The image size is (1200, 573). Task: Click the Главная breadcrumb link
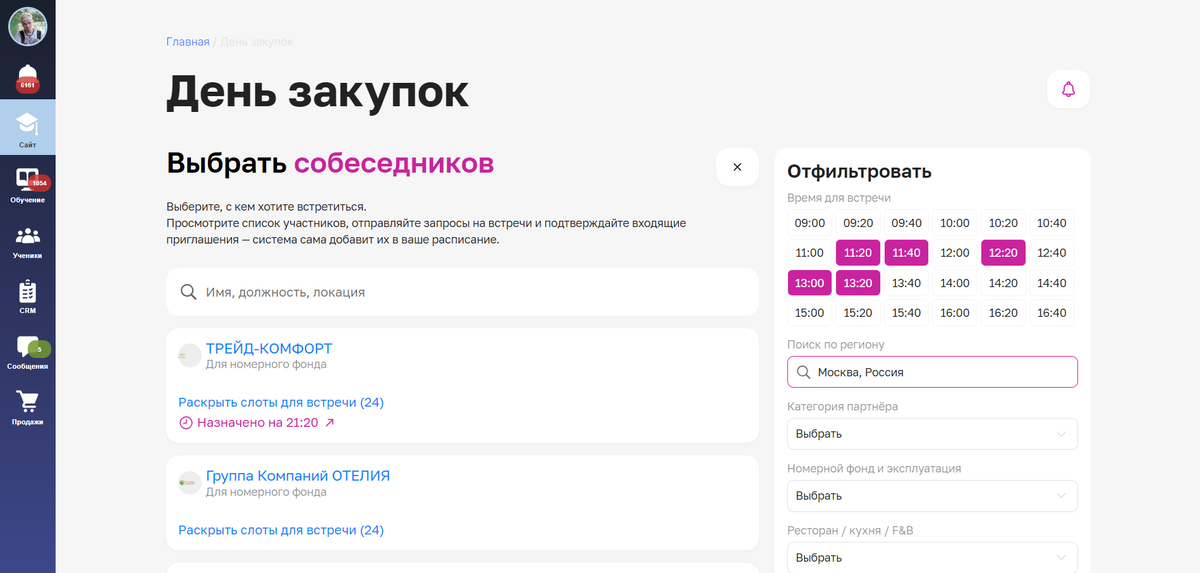[188, 42]
